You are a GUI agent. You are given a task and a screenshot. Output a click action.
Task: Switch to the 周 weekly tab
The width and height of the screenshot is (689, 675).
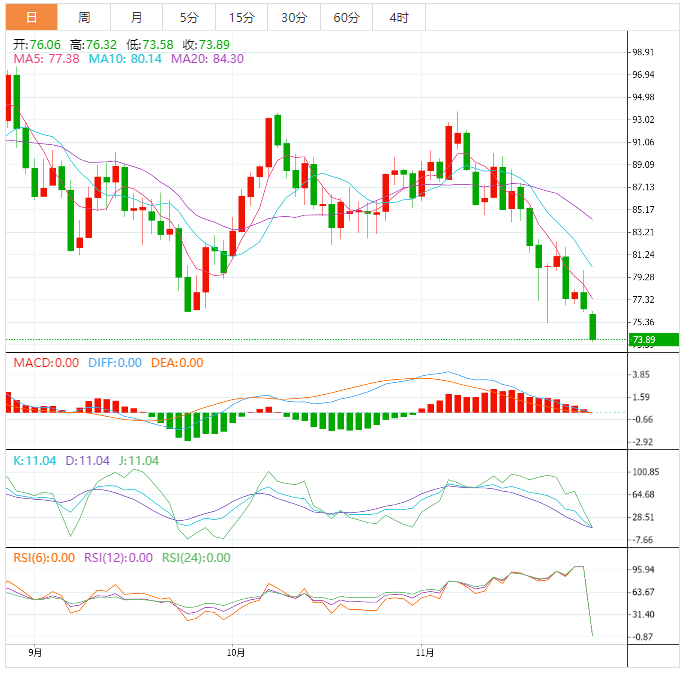pos(84,17)
